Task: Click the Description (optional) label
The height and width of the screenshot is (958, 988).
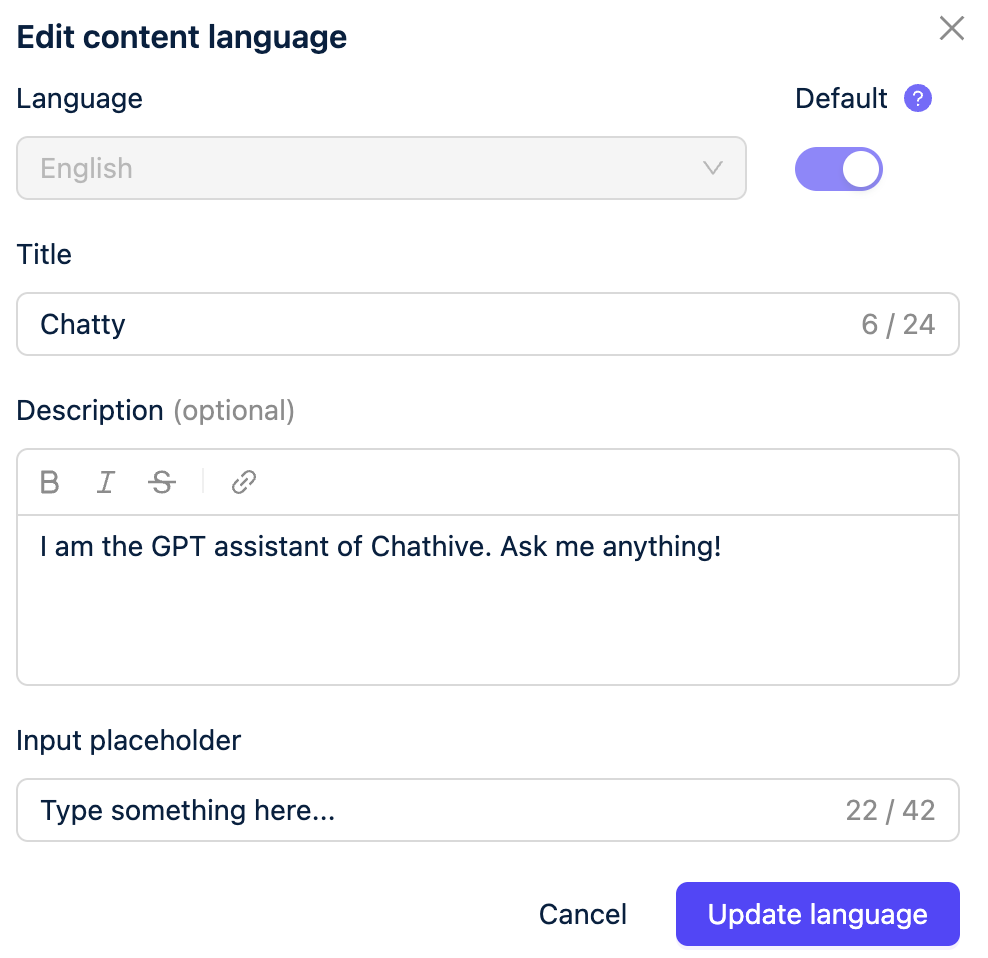Action: click(x=155, y=410)
